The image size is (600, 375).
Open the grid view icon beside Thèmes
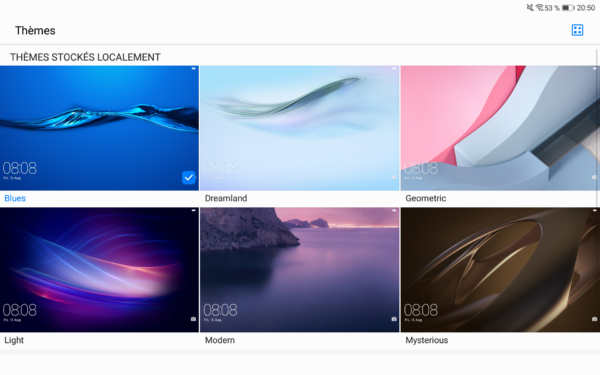point(577,30)
